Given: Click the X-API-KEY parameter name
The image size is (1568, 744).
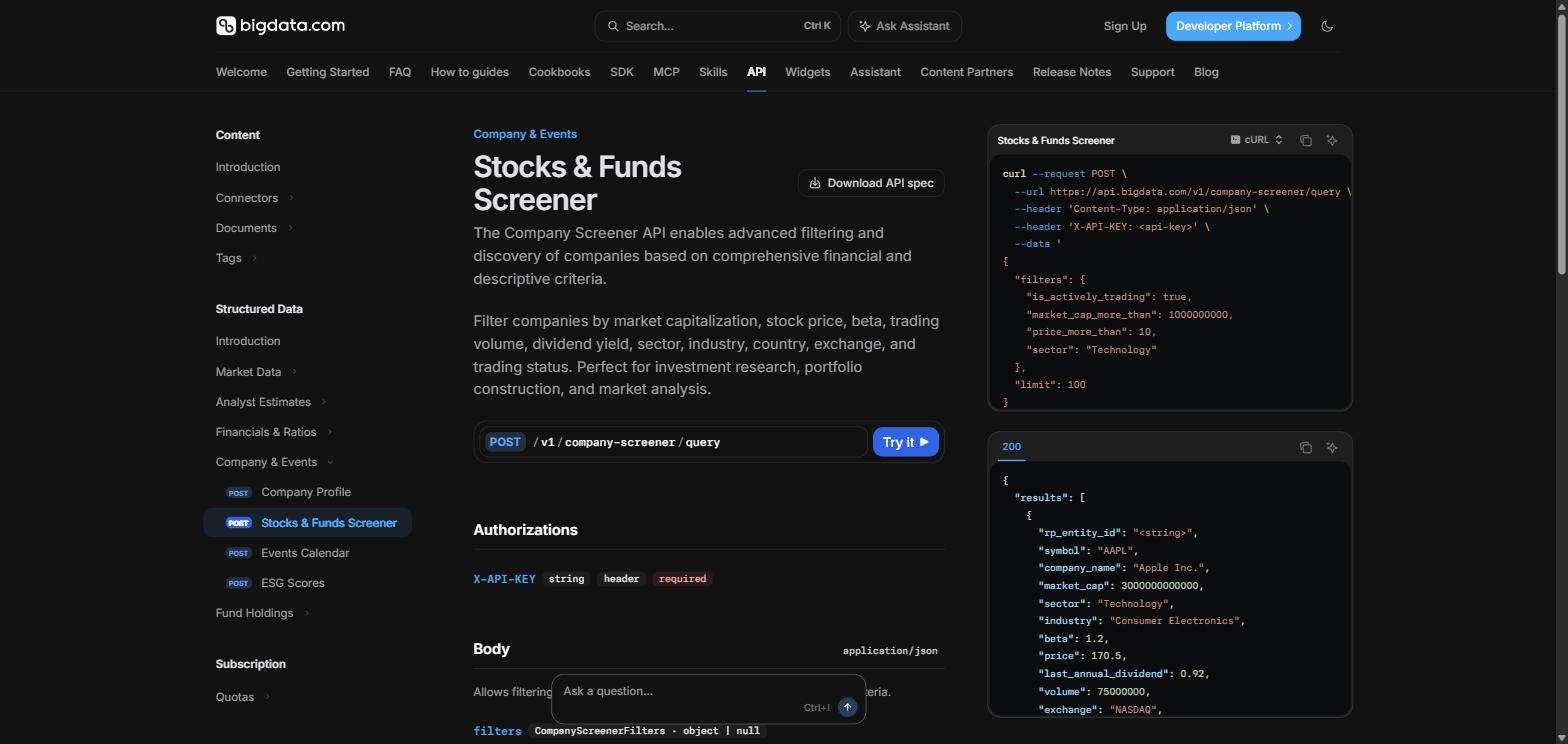Looking at the screenshot, I should pos(504,579).
